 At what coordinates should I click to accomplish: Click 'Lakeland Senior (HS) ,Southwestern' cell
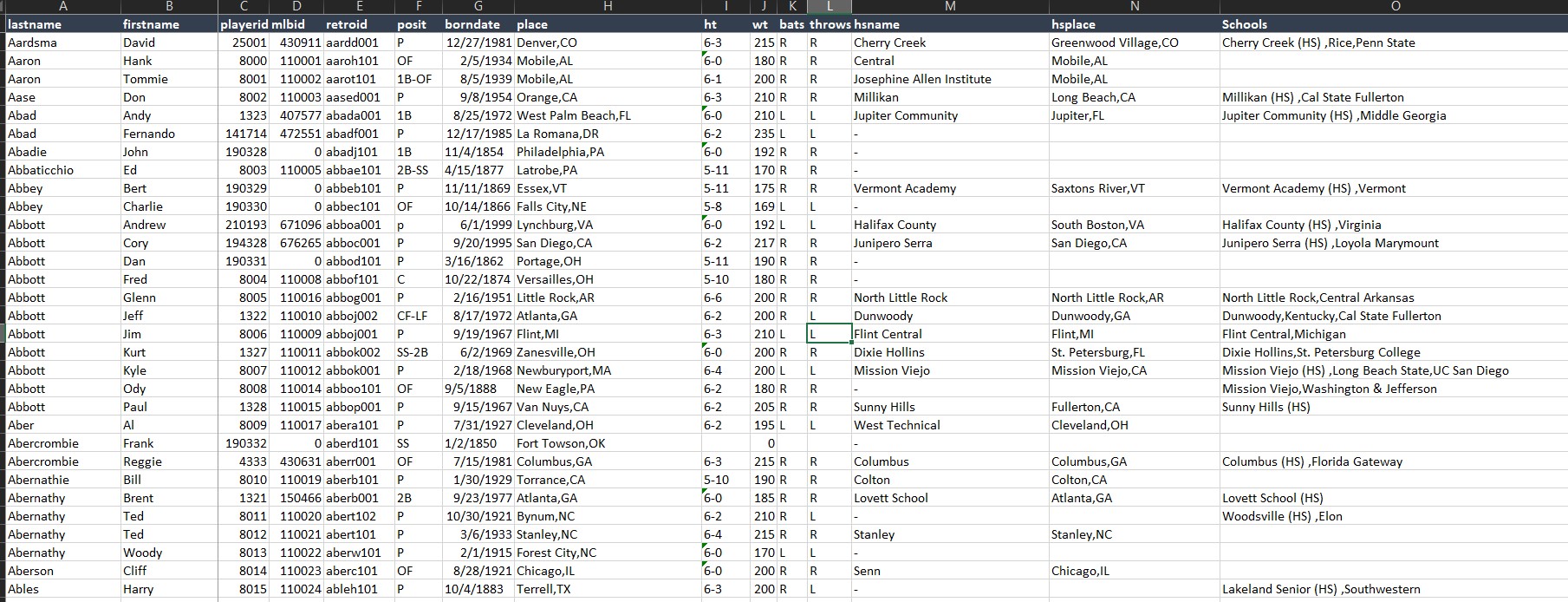[1321, 589]
